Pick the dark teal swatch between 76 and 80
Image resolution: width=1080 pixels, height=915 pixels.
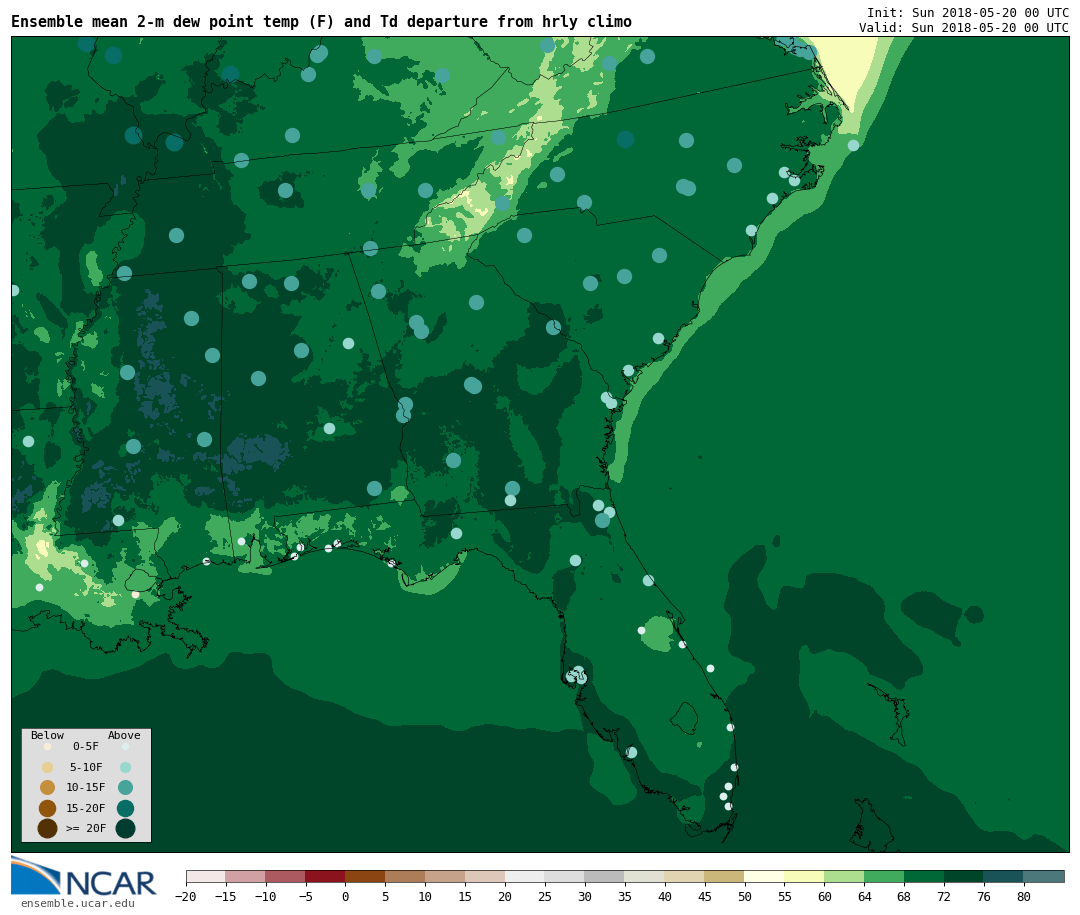point(1004,876)
